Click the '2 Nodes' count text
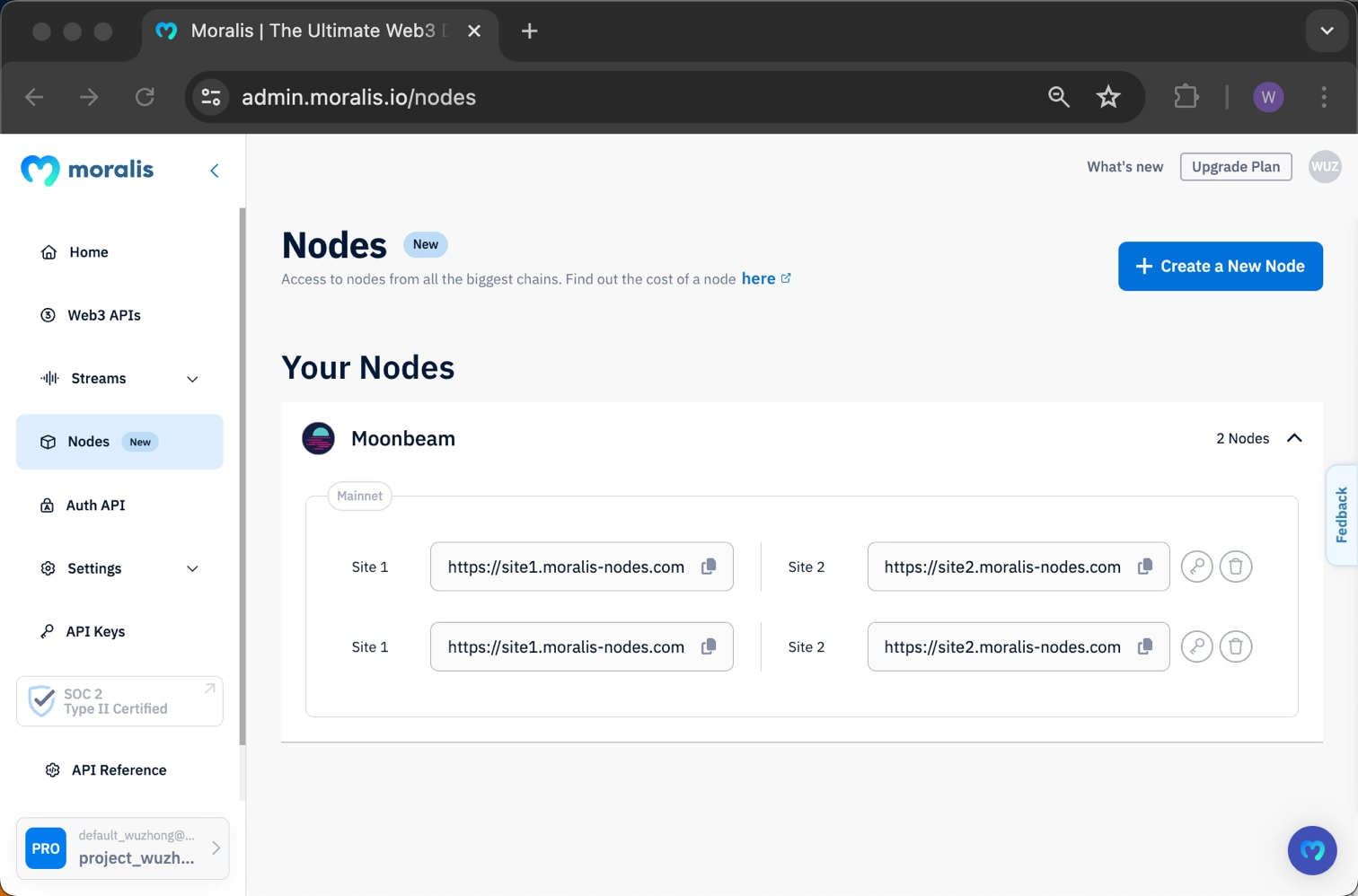Screen dimensions: 1358x896 (x=1242, y=438)
